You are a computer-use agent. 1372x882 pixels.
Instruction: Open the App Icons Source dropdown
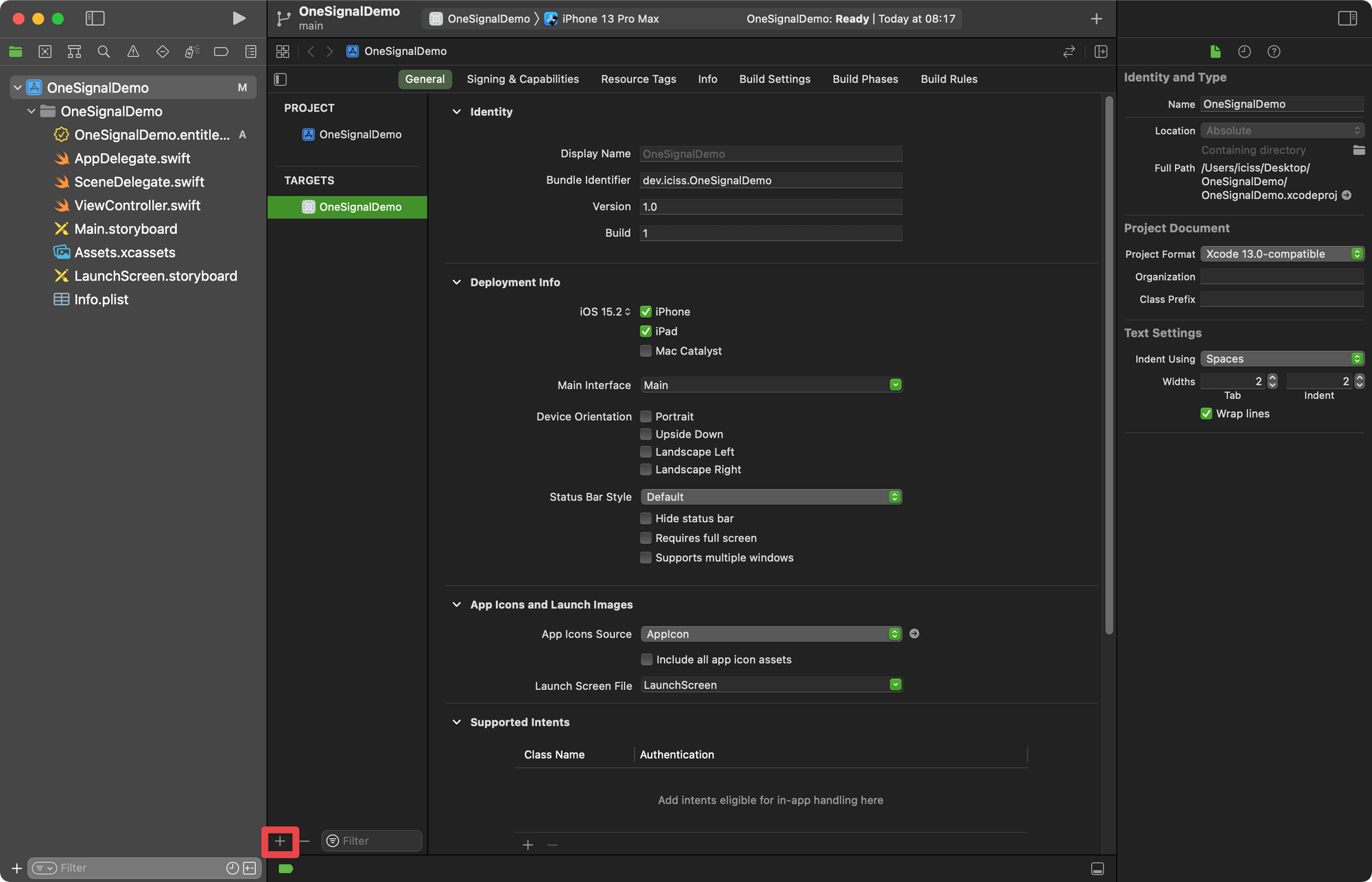click(772, 634)
